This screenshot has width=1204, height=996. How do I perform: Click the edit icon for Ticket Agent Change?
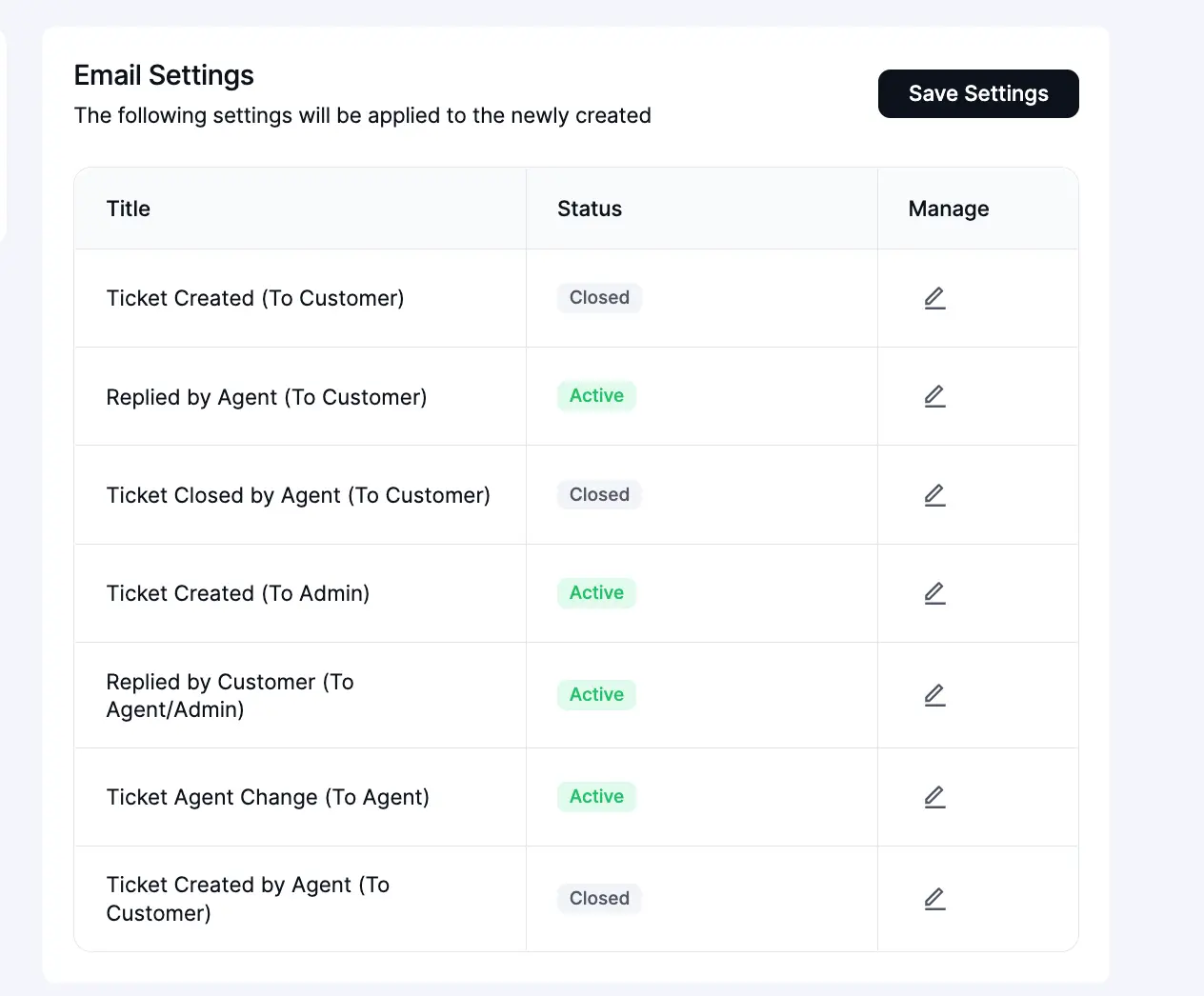point(934,797)
